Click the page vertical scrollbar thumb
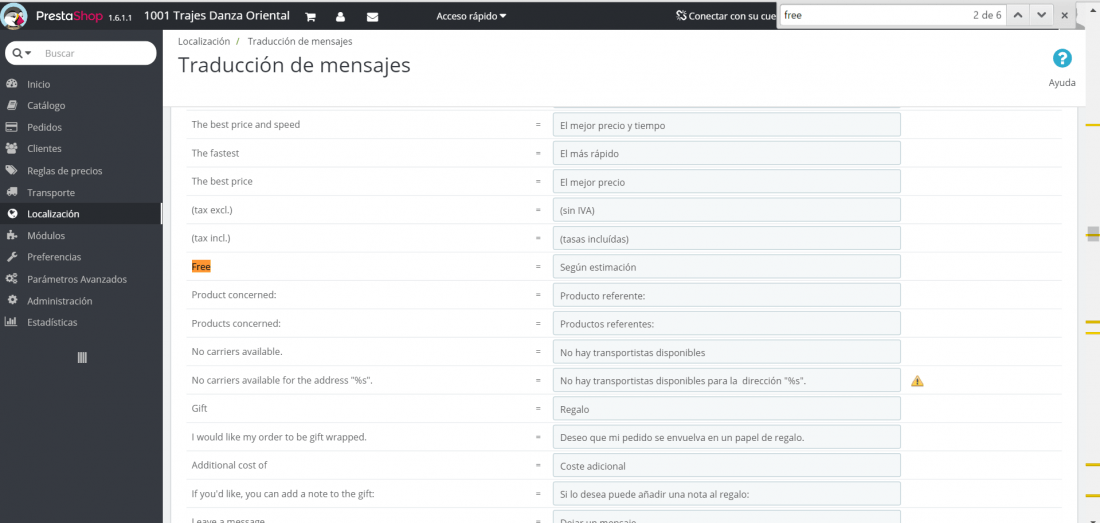 tap(1092, 234)
